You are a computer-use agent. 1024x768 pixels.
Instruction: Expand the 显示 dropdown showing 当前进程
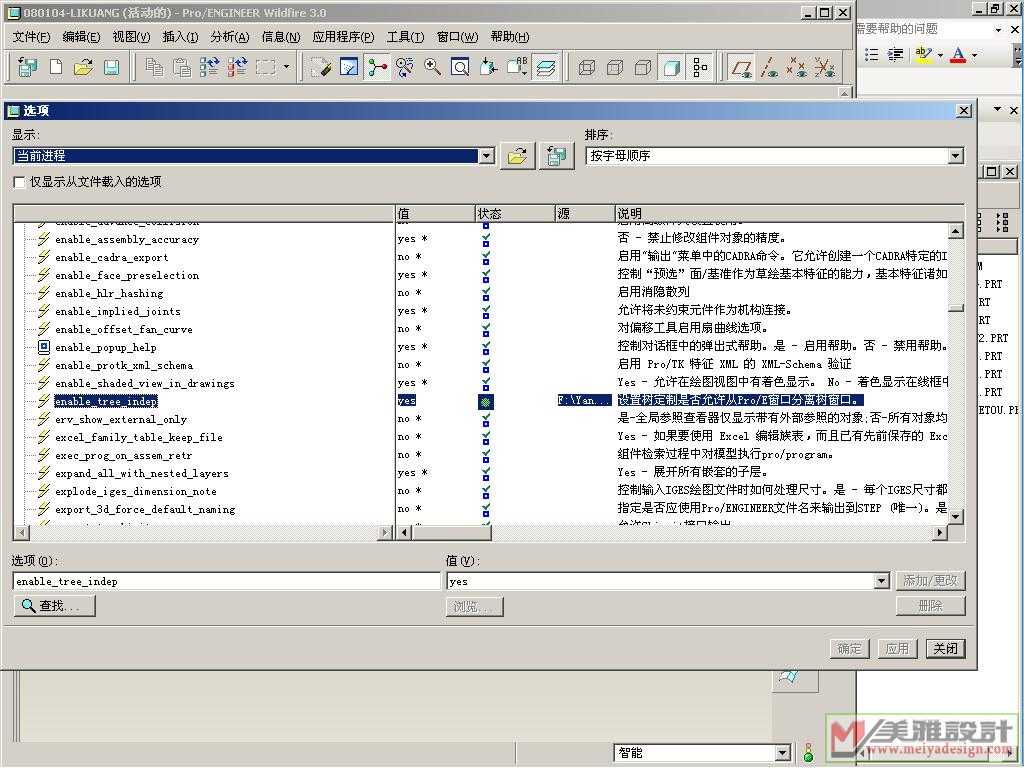(487, 155)
